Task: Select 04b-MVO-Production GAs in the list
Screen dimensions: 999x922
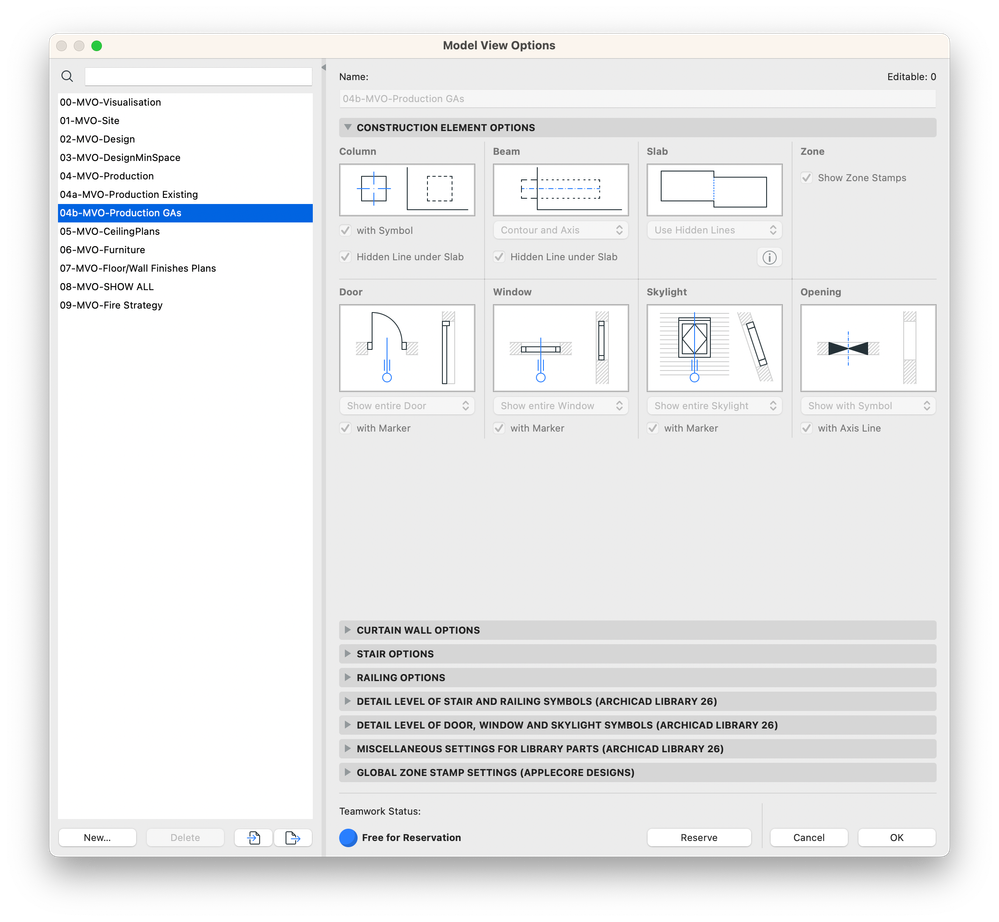Action: coord(185,213)
